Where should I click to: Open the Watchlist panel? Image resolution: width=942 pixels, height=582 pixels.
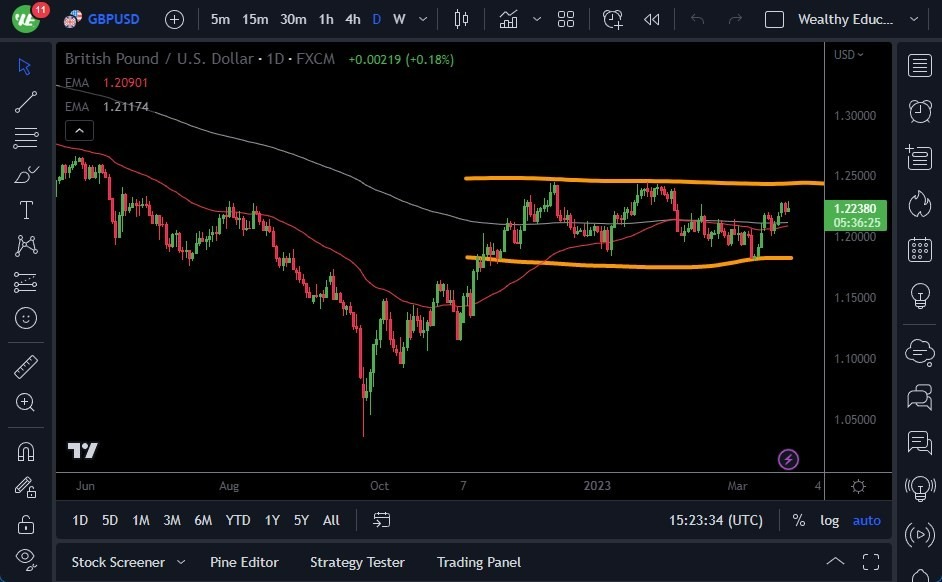coord(919,64)
